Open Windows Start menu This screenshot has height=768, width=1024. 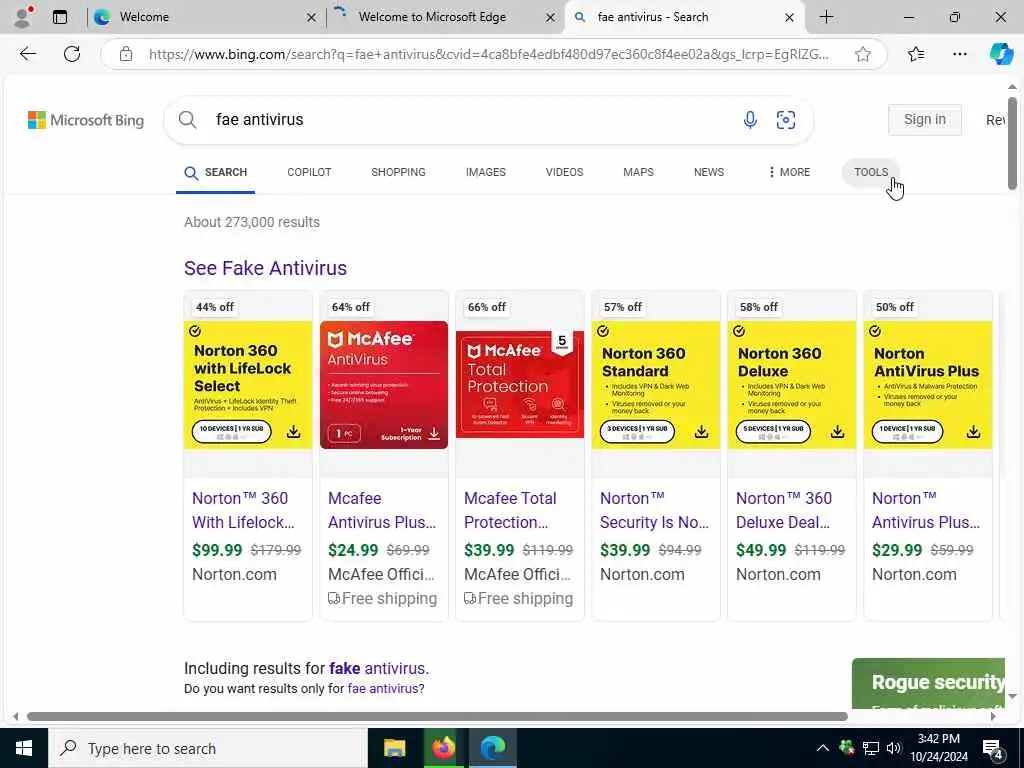click(x=24, y=748)
